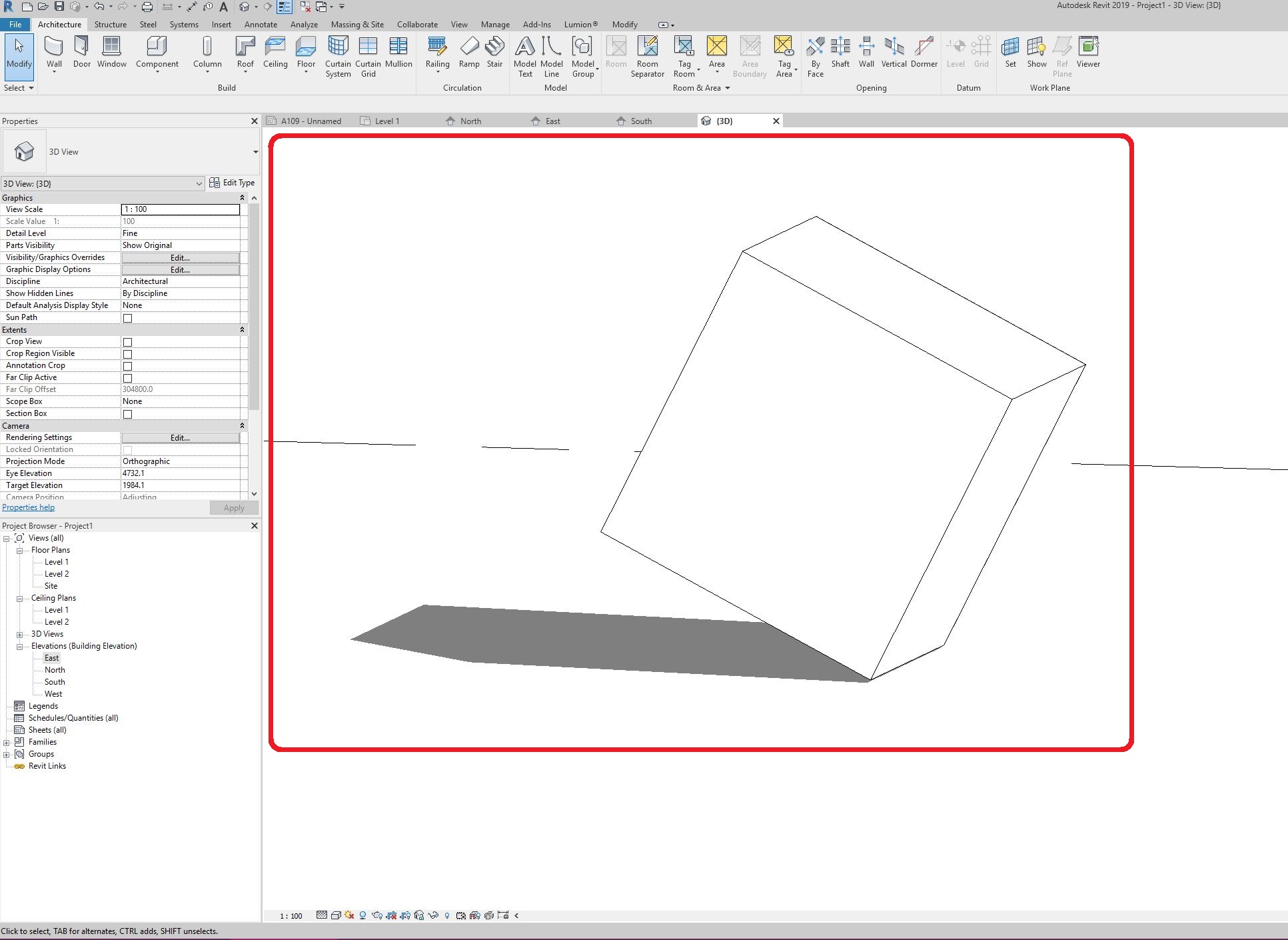Toggle the Section Box checkbox
Screen dimensions: 1288x940
point(127,414)
